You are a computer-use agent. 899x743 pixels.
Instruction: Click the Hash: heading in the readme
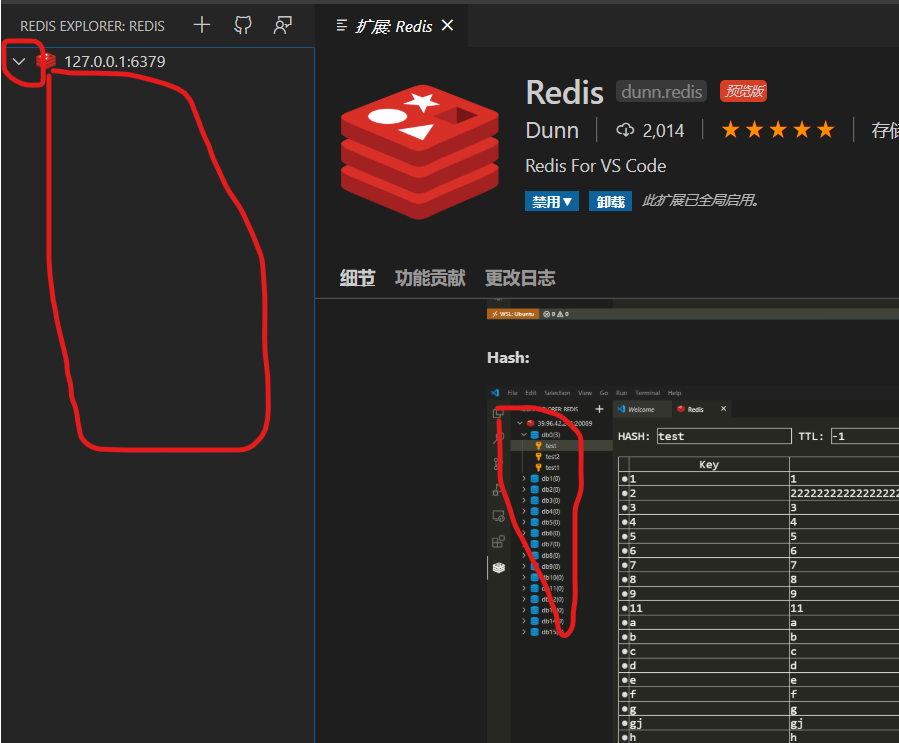(508, 358)
